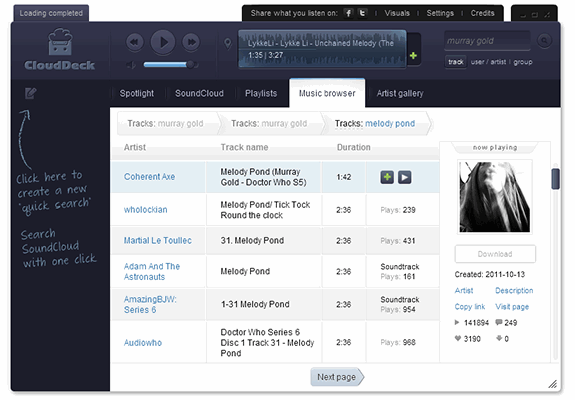Select Doctor Who Series 6 Disc 1 track
The width and height of the screenshot is (575, 400).
point(267,342)
